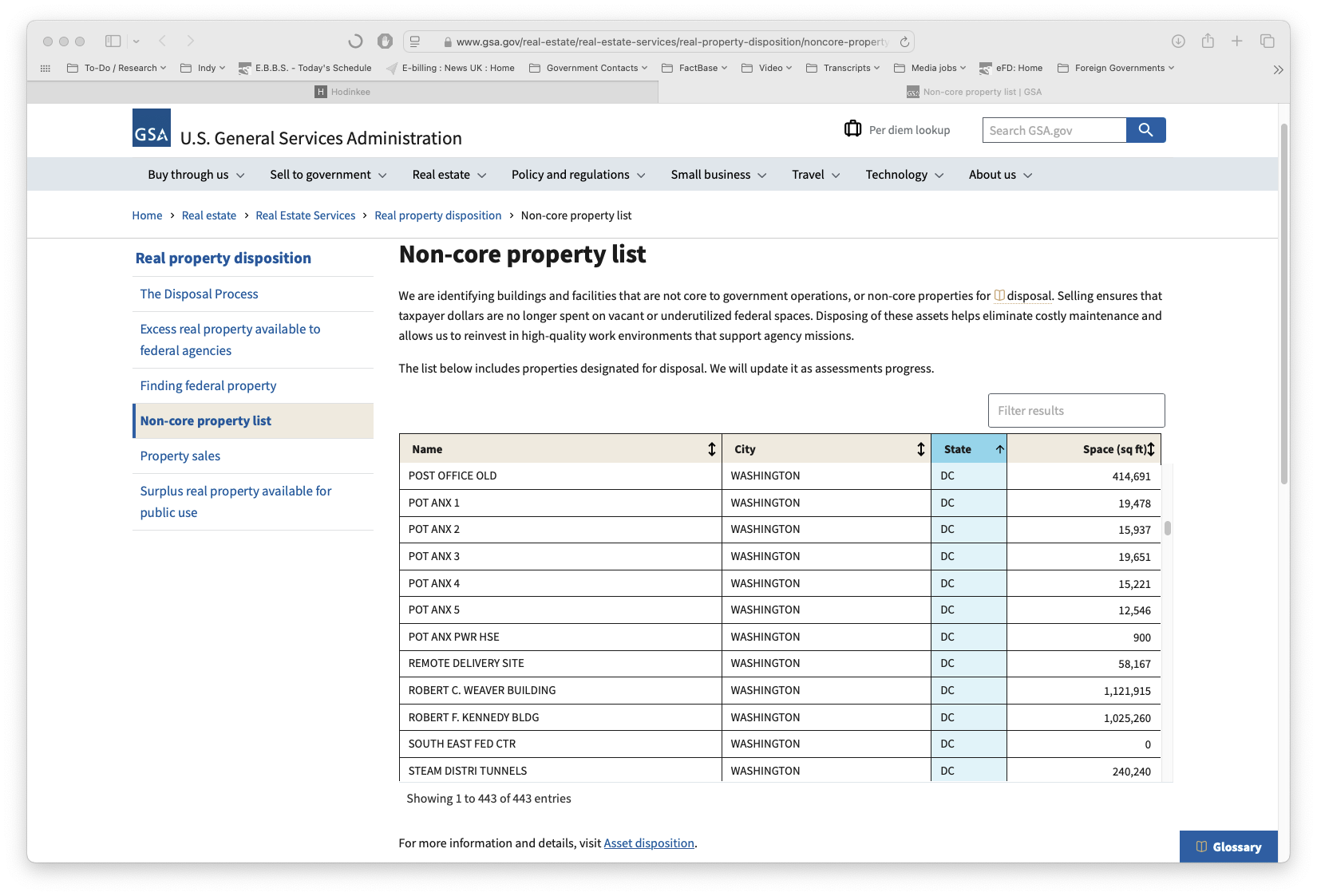The image size is (1317, 896).
Task: Select Property sales in the sidebar menu
Action: coord(180,456)
